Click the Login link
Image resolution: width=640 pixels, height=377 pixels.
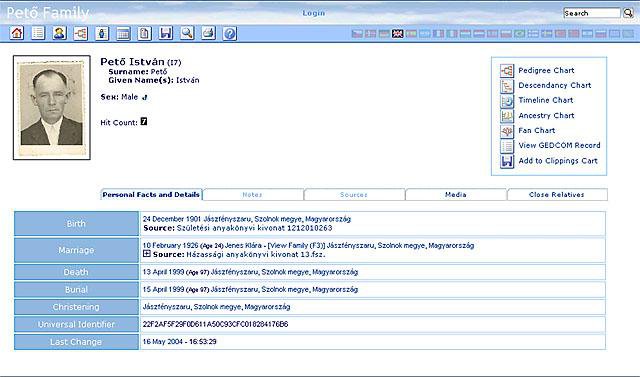(x=313, y=13)
